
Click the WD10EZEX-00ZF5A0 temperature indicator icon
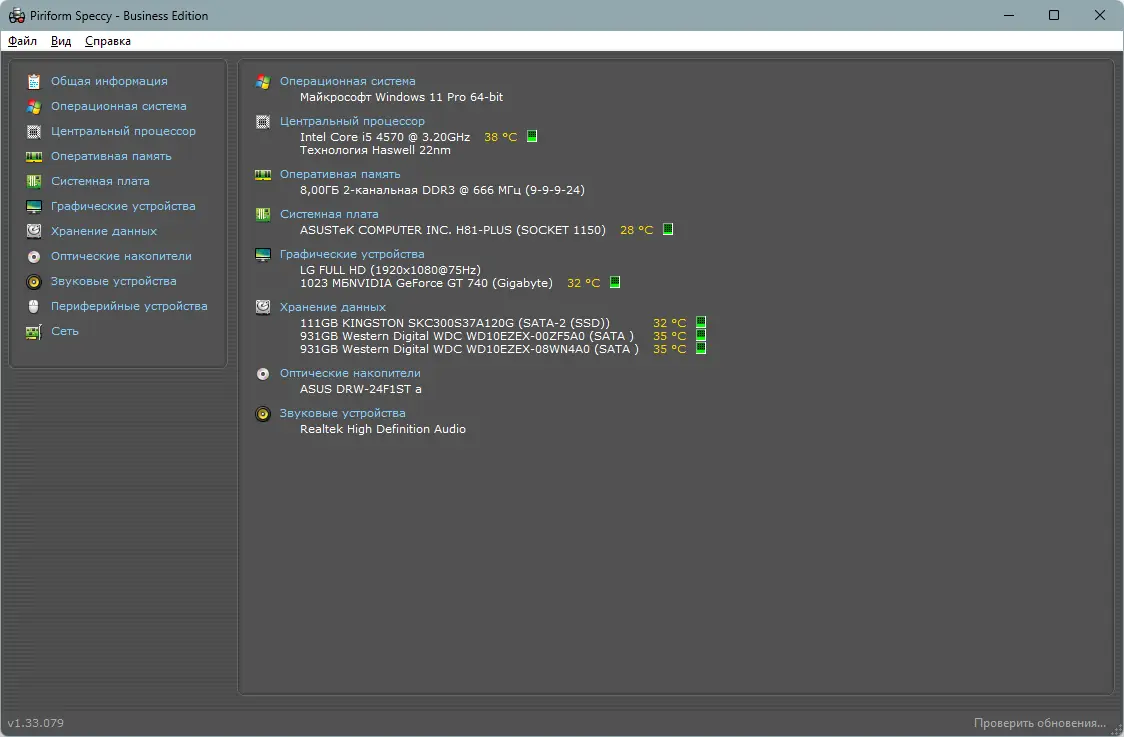[x=701, y=336]
